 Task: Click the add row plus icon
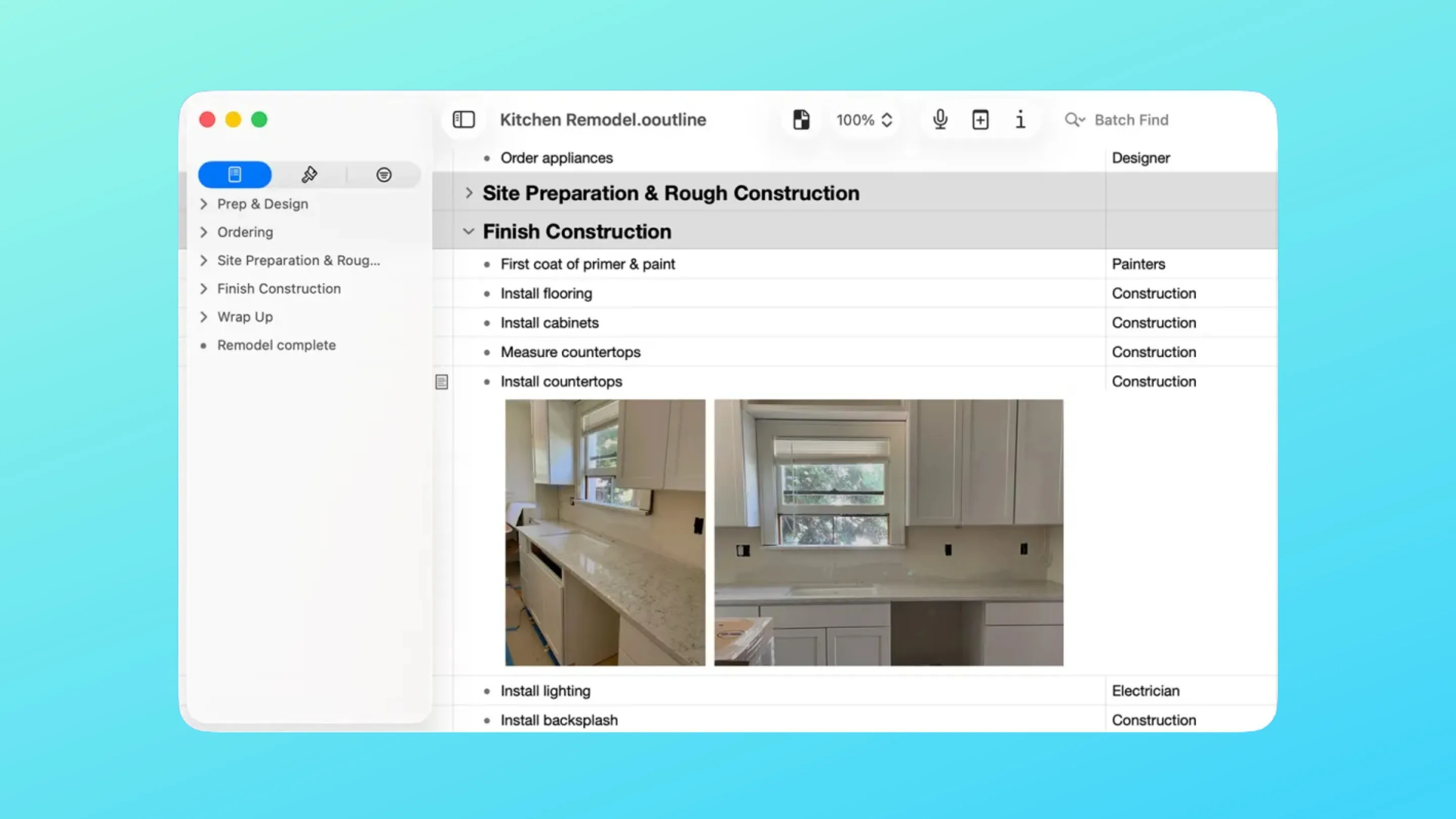(x=980, y=120)
